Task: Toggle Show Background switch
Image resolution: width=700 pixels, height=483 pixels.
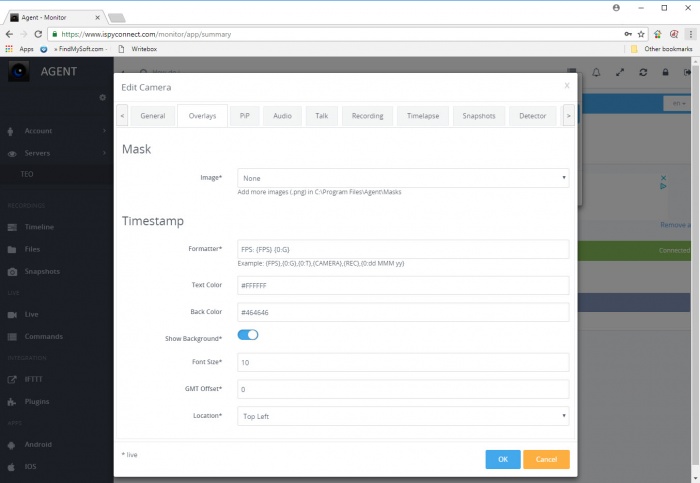Action: 248,335
